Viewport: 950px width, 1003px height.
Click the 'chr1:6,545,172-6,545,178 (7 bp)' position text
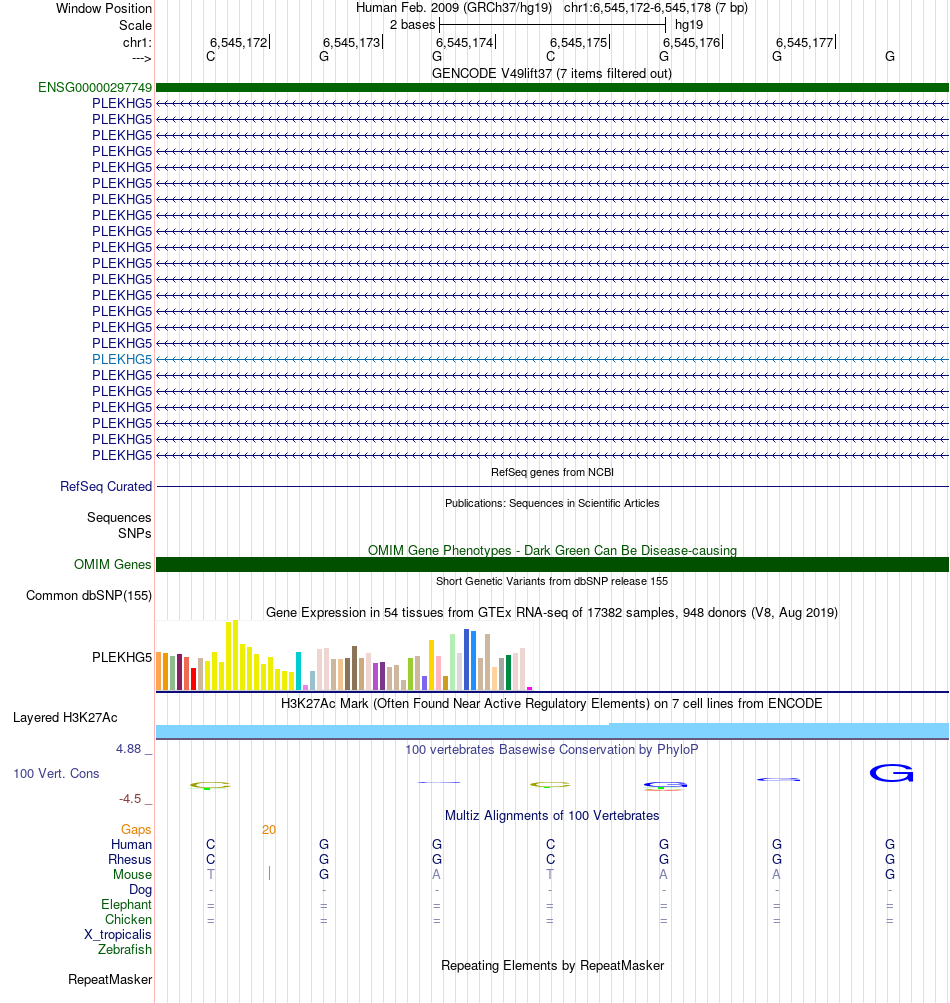tap(656, 8)
